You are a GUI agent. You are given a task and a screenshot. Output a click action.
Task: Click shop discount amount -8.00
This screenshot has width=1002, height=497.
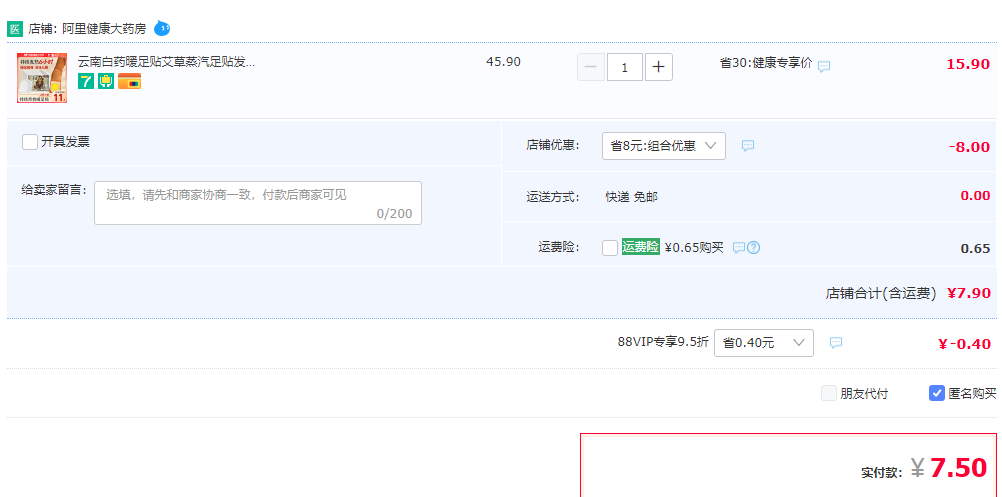click(x=969, y=147)
